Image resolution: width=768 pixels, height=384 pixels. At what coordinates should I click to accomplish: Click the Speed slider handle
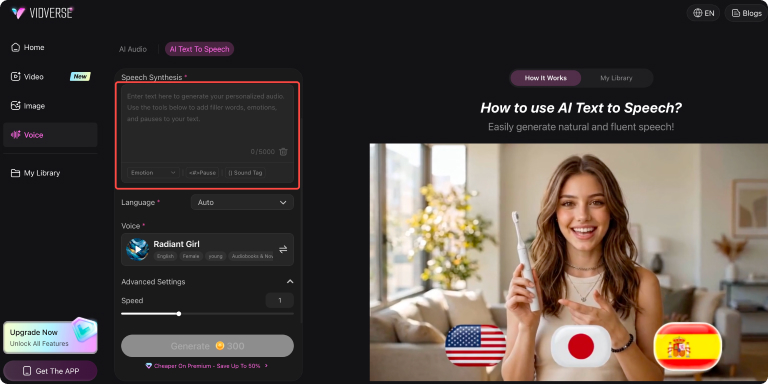point(179,313)
